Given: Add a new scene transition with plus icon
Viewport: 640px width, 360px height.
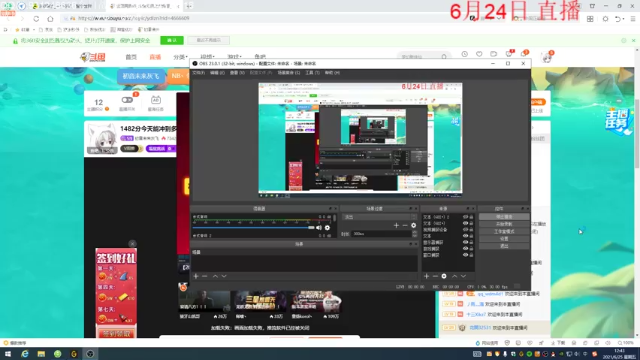Looking at the screenshot, I should point(396,225).
